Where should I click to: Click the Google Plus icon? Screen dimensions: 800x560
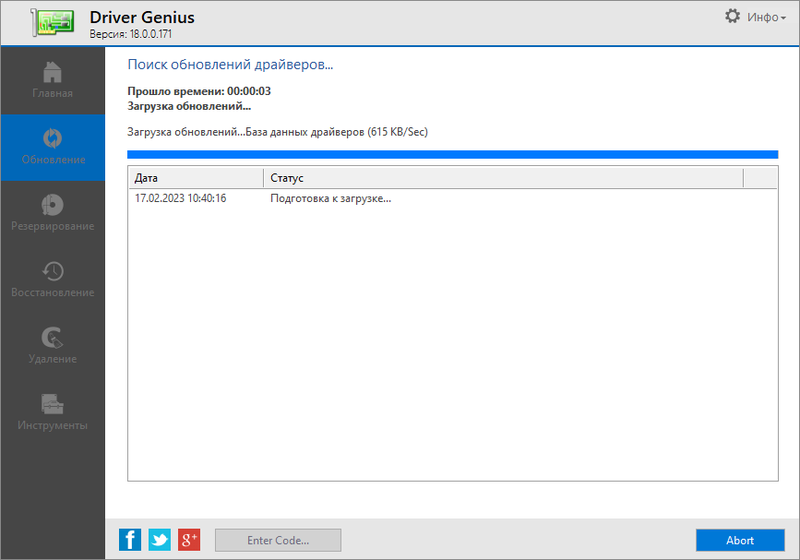point(189,540)
